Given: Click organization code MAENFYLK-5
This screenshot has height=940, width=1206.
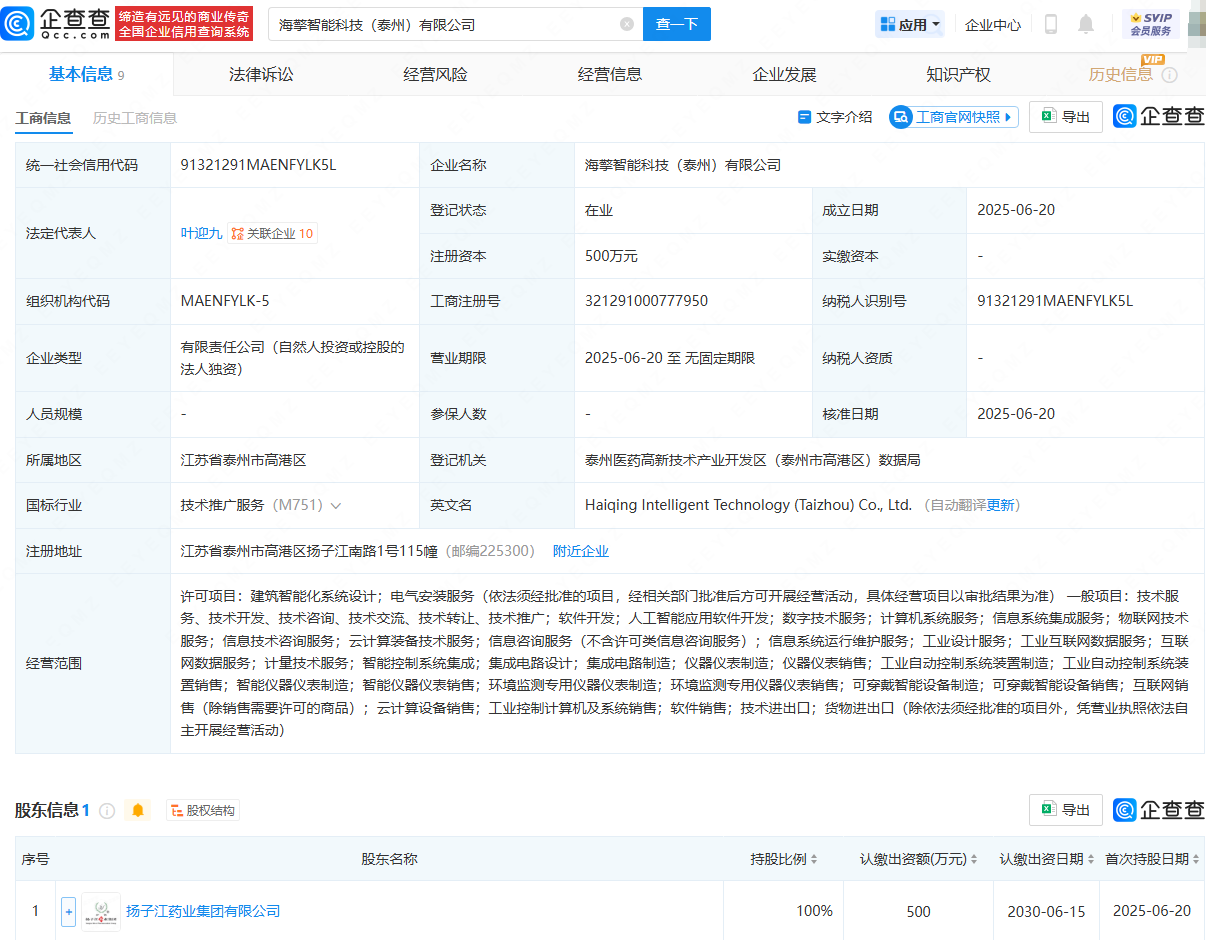Looking at the screenshot, I should (225, 301).
